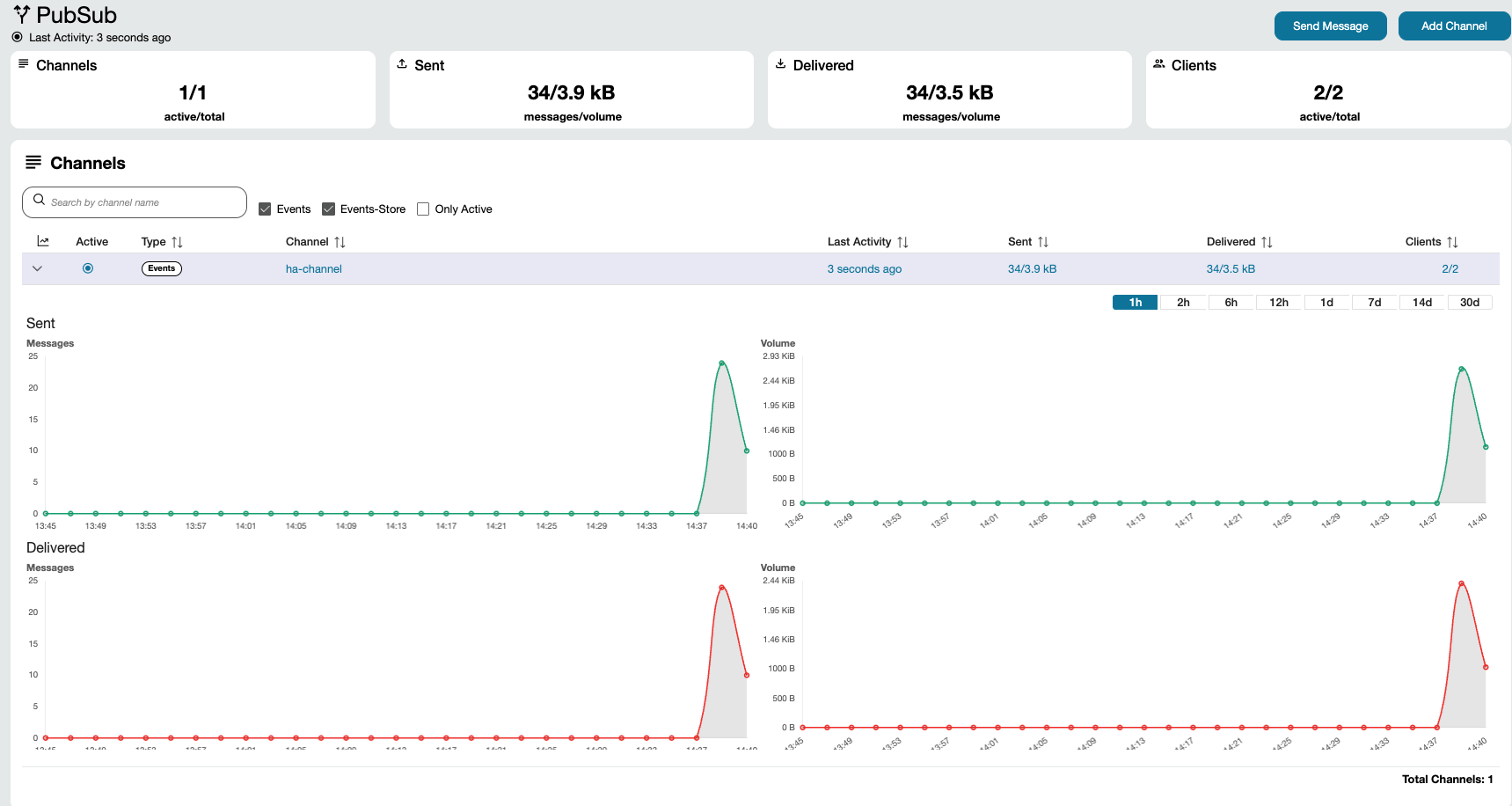Image resolution: width=1512 pixels, height=806 pixels.
Task: Collapse the ha-channel row chevron
Action: click(x=37, y=269)
